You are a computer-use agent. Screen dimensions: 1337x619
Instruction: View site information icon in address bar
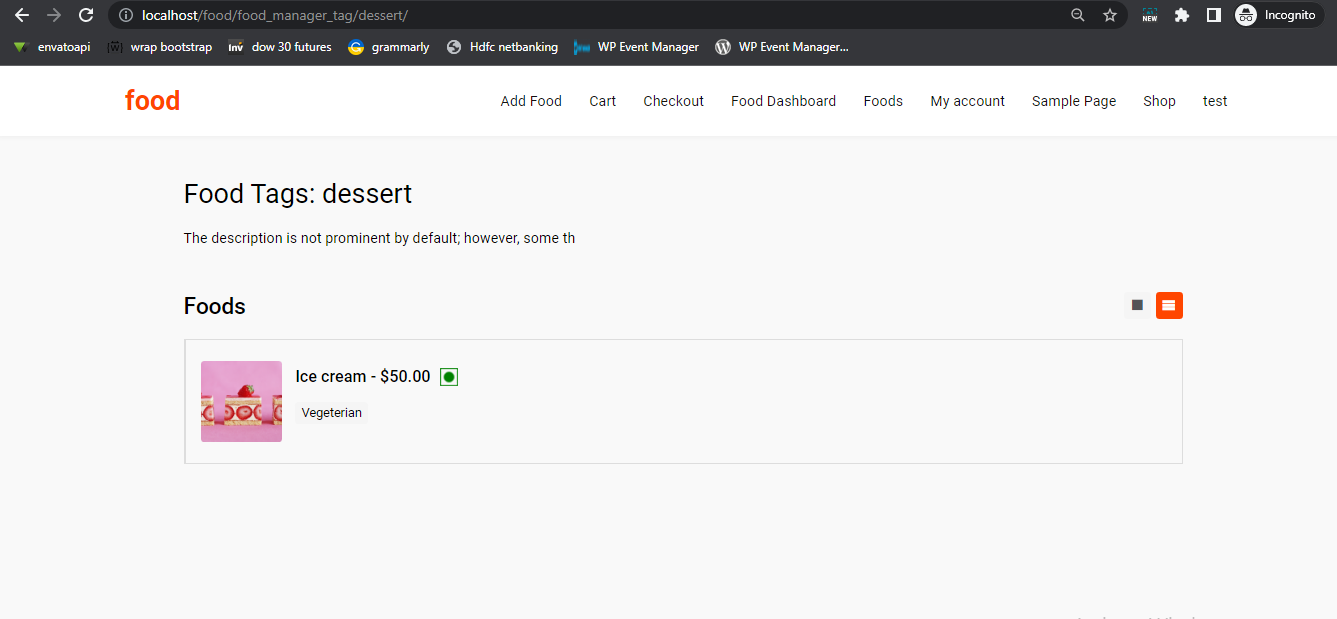(x=125, y=15)
